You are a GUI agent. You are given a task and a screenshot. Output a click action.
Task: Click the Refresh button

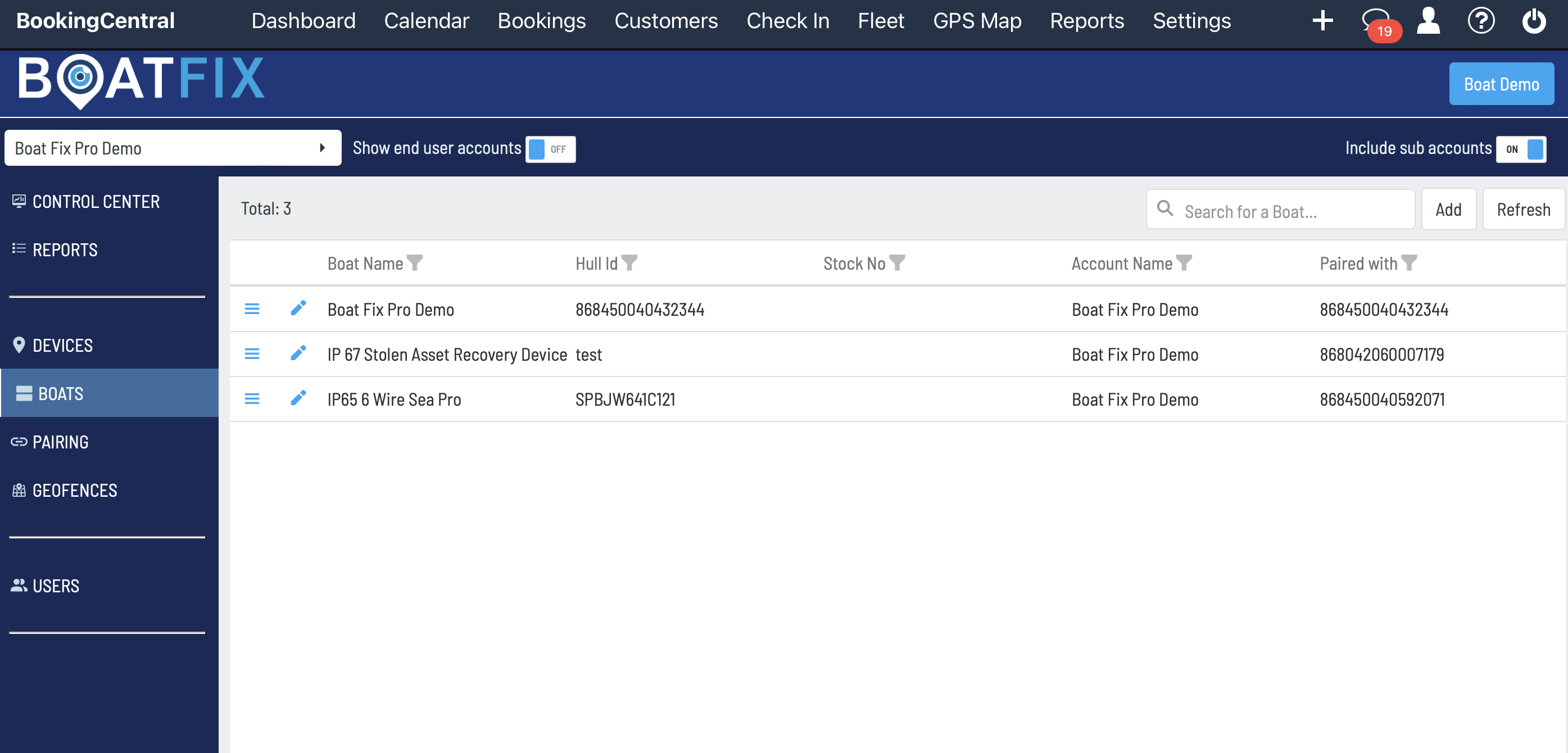(x=1523, y=210)
